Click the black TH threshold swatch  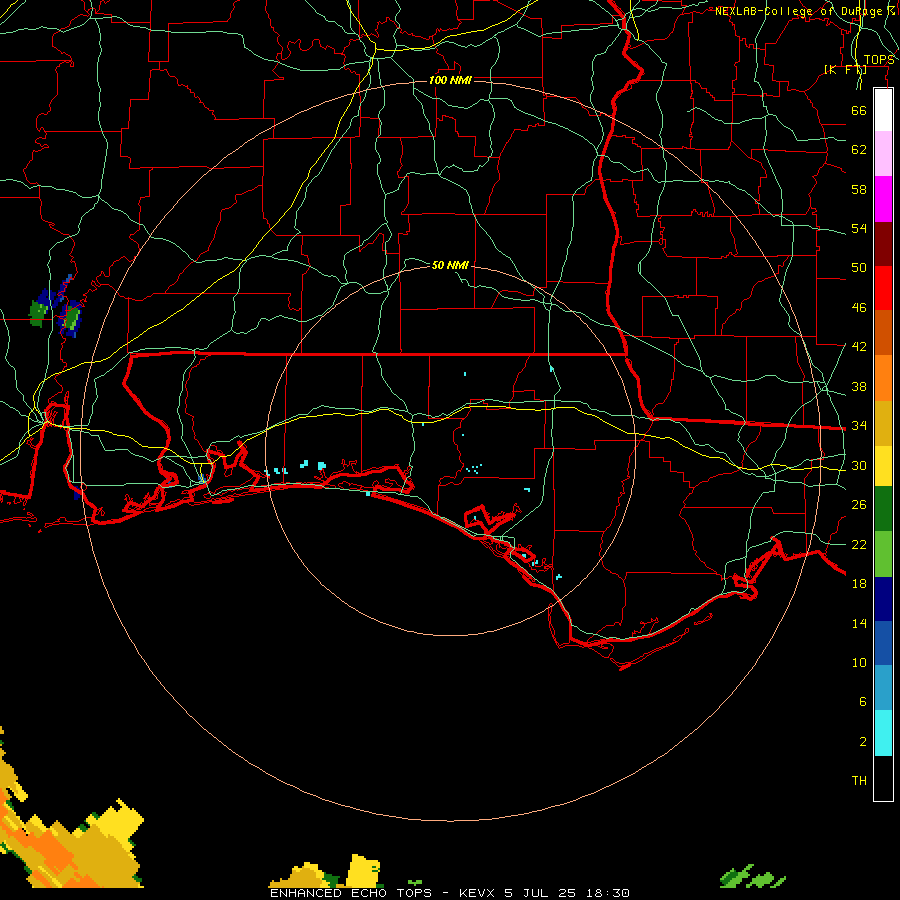pos(883,778)
